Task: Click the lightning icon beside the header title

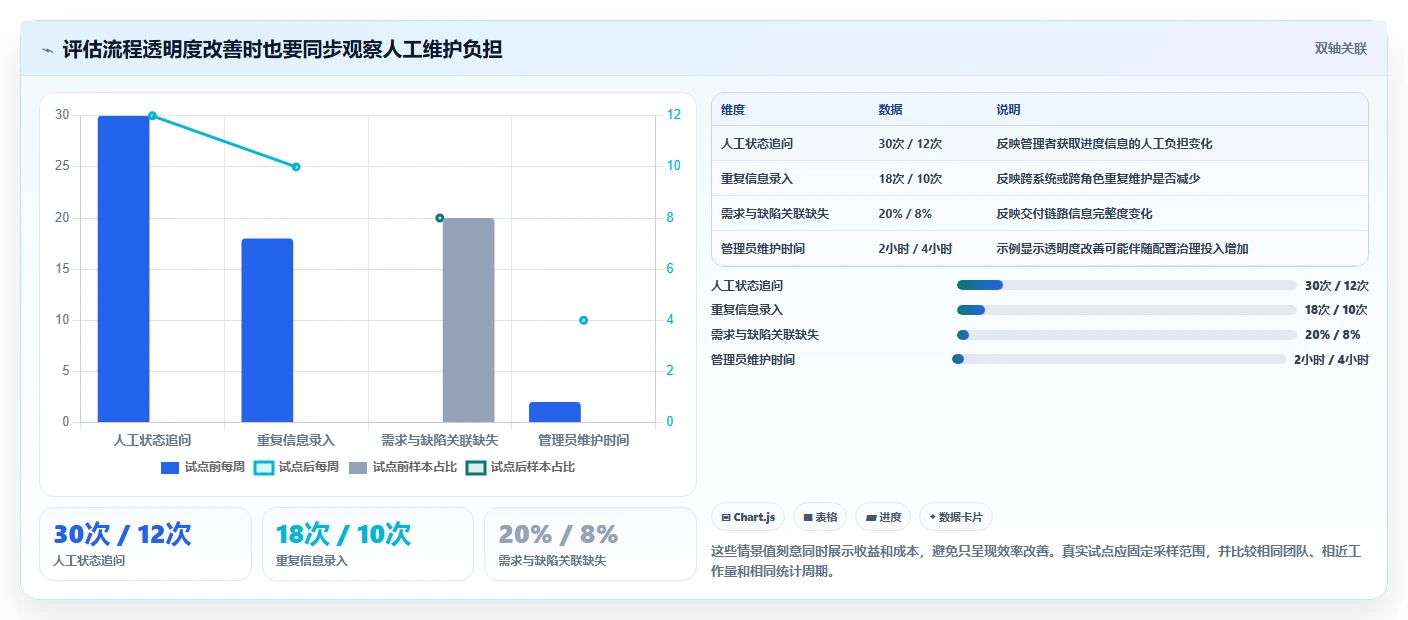Action: click(x=47, y=49)
